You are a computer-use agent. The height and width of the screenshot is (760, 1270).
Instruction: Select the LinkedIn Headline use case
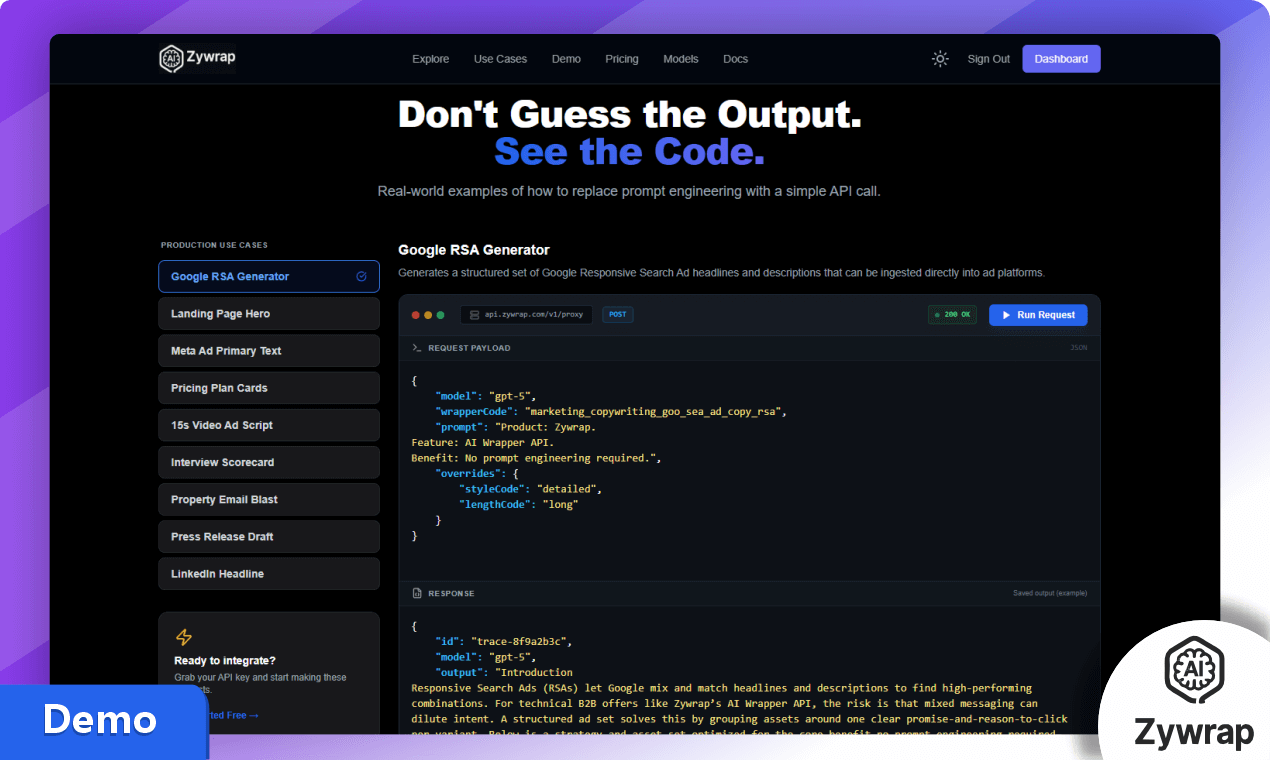tap(269, 574)
